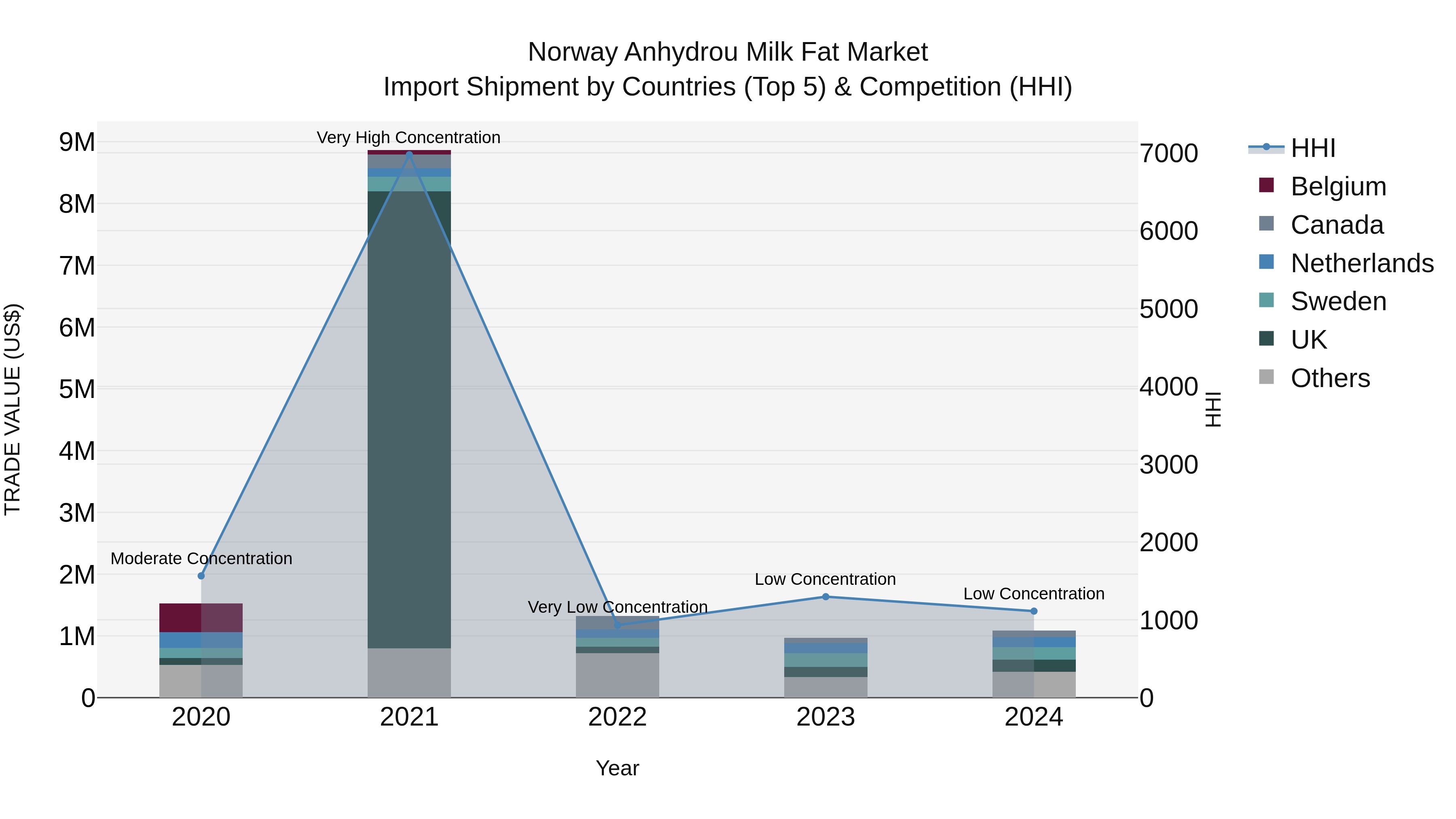Click the 2021 x-axis tick label
Image resolution: width=1456 pixels, height=819 pixels.
click(x=409, y=717)
